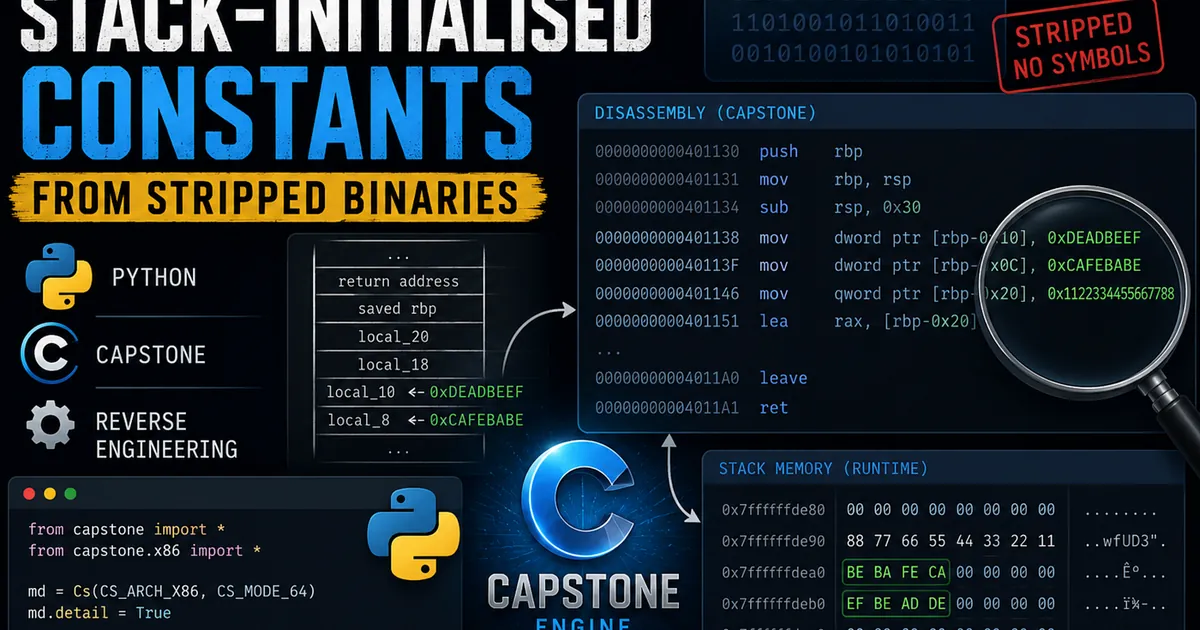Image resolution: width=1200 pixels, height=630 pixels.
Task: Click the REVERSE ENGINEERING label
Action: [x=166, y=434]
